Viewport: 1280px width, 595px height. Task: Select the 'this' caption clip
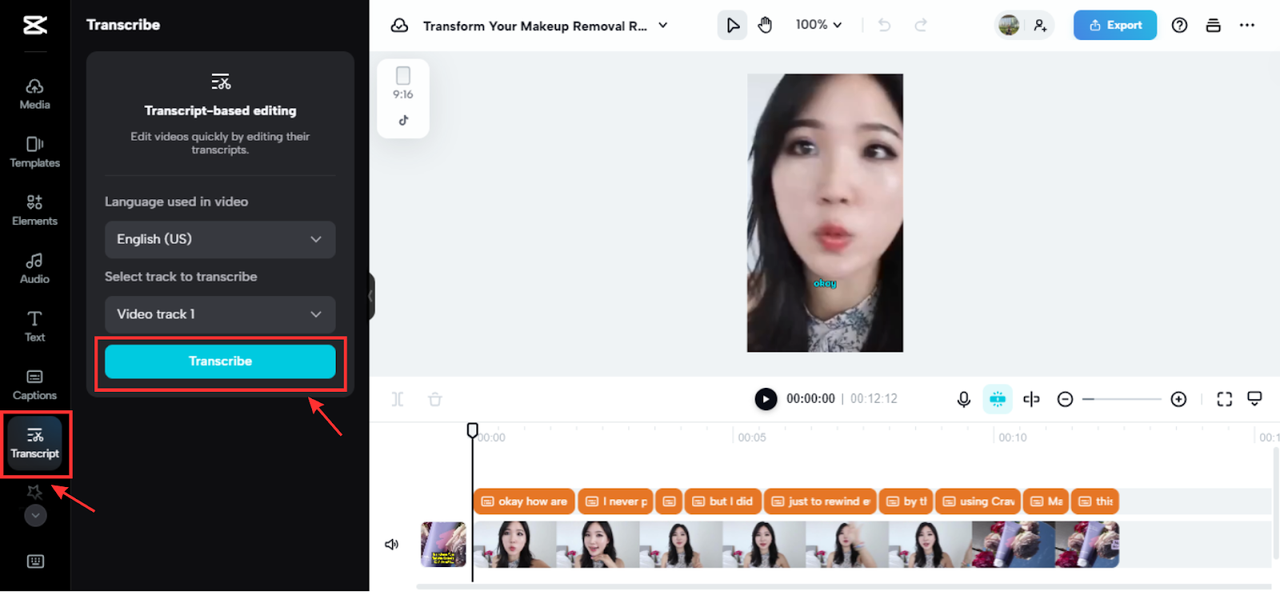pos(1095,501)
